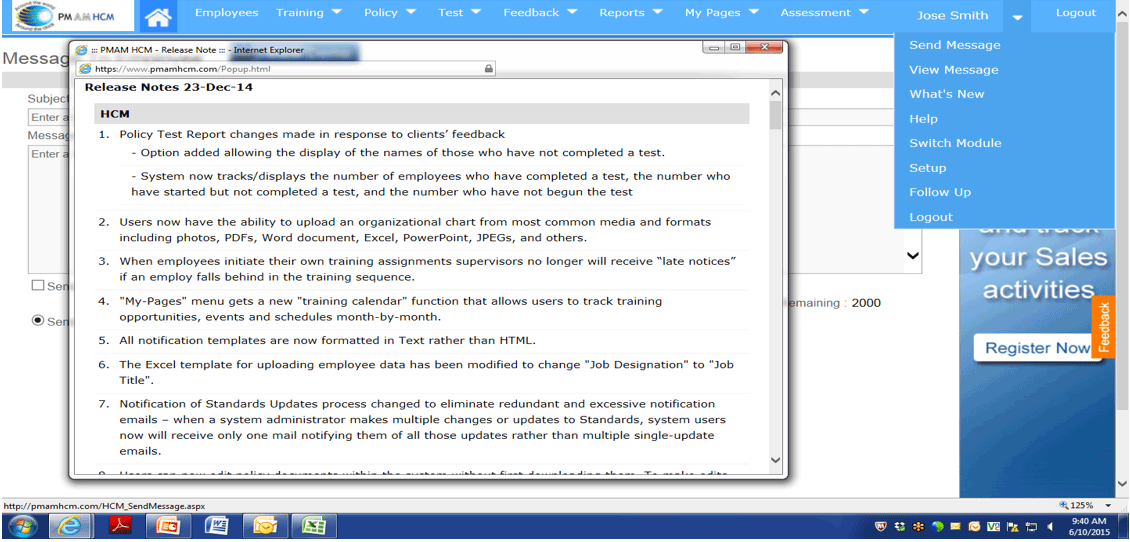The image size is (1130, 542).
Task: Click the volume speaker tray icon
Action: click(x=1049, y=528)
